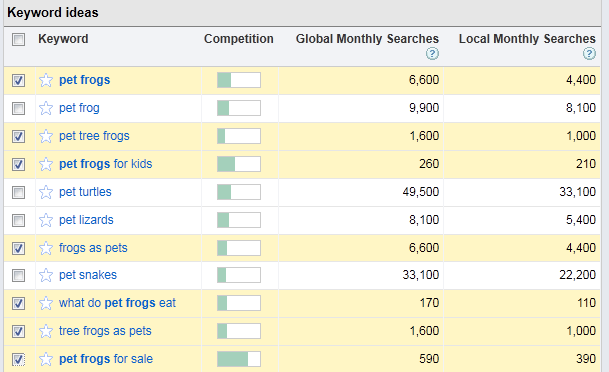Open the 'pet turtles' keyword link
Screen dimensions: 609x372
(85, 192)
